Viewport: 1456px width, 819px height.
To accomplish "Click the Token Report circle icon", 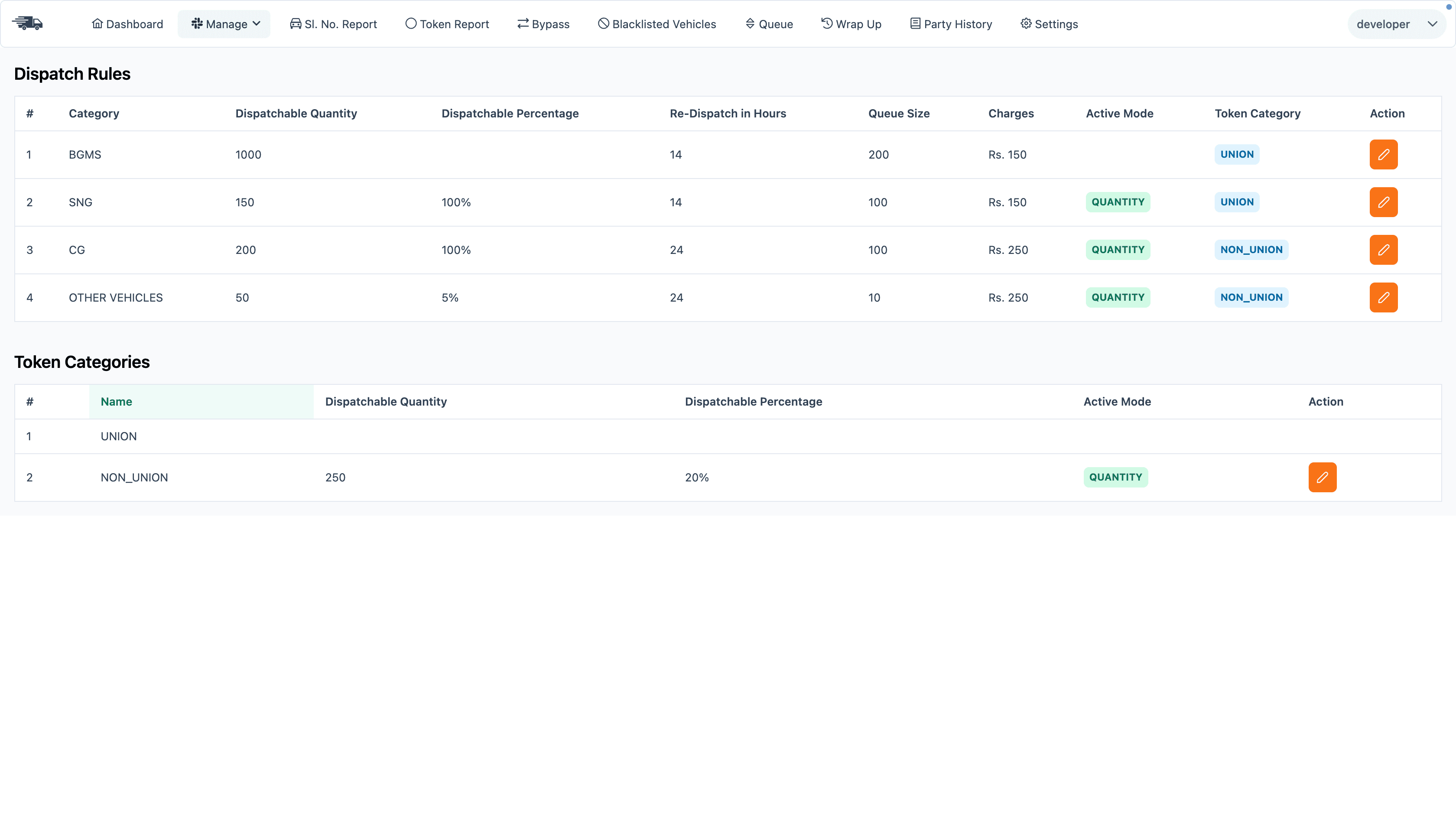I will click(410, 23).
